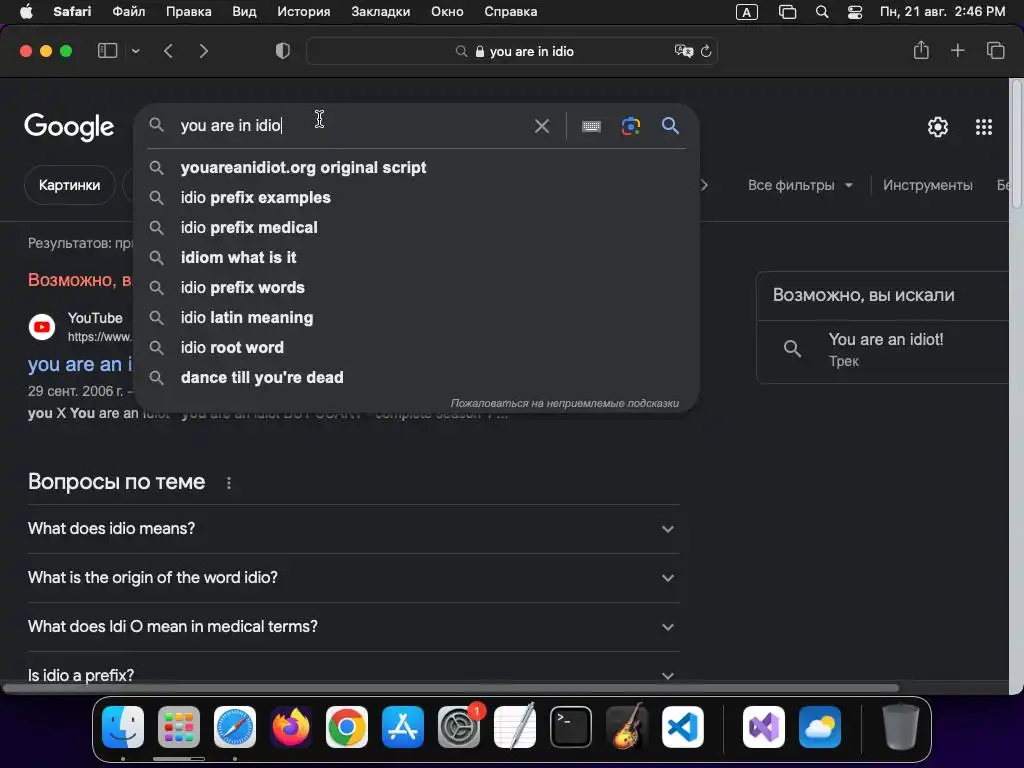
Task: Open System Settings from the Dock
Action: [458, 727]
